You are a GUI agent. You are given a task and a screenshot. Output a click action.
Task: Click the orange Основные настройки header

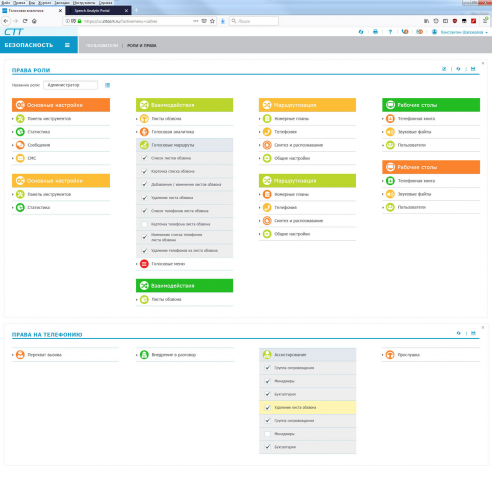pos(61,105)
